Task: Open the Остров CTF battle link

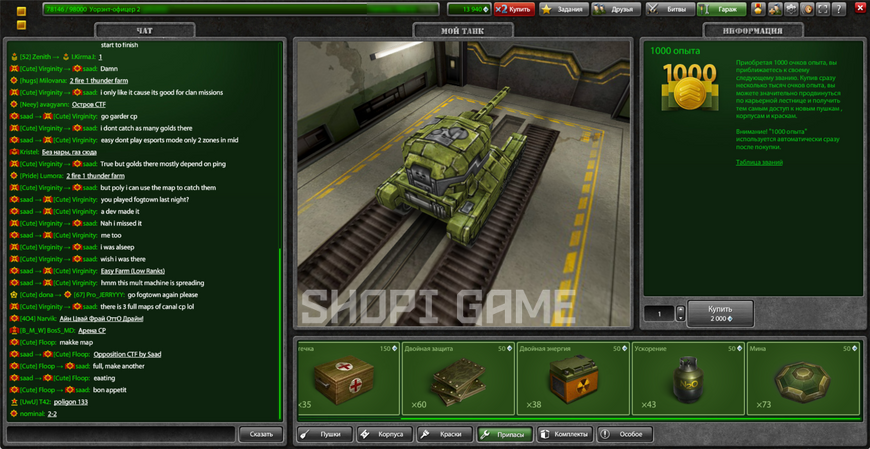Action: [x=89, y=104]
